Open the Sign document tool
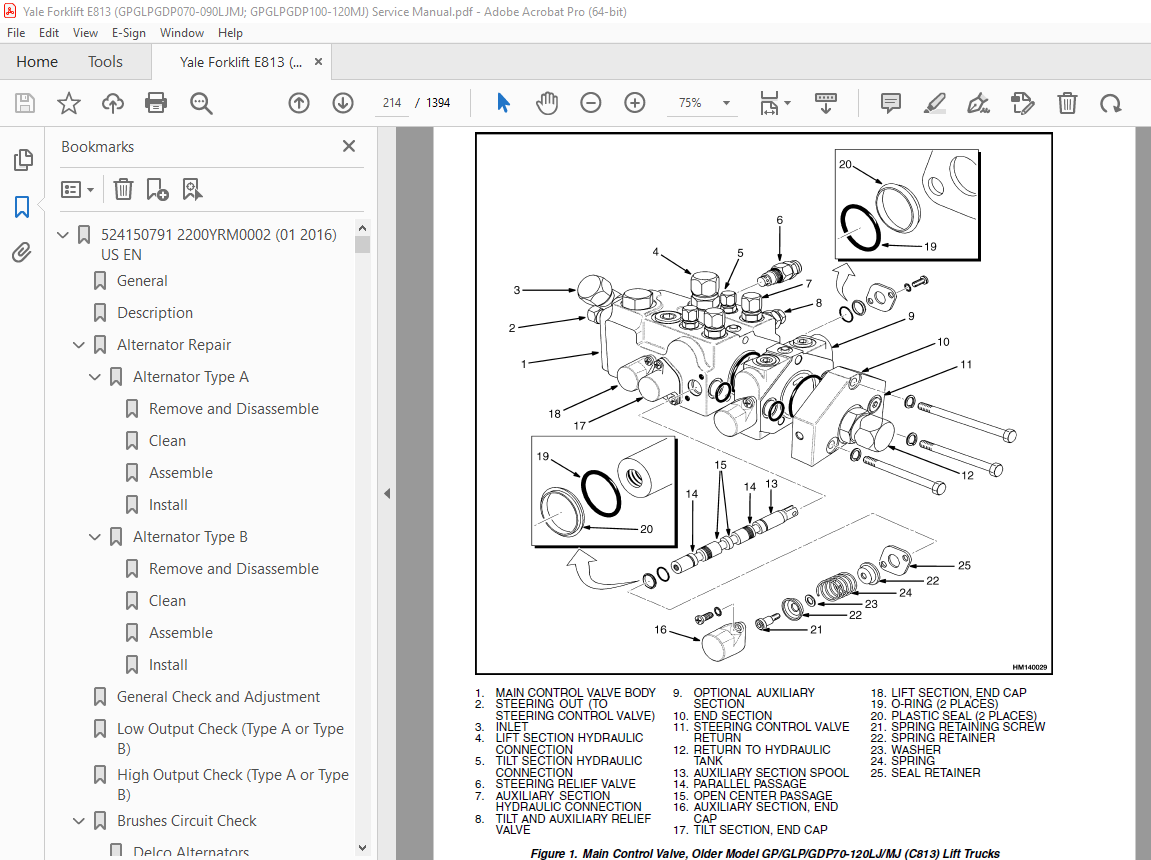 [x=978, y=103]
